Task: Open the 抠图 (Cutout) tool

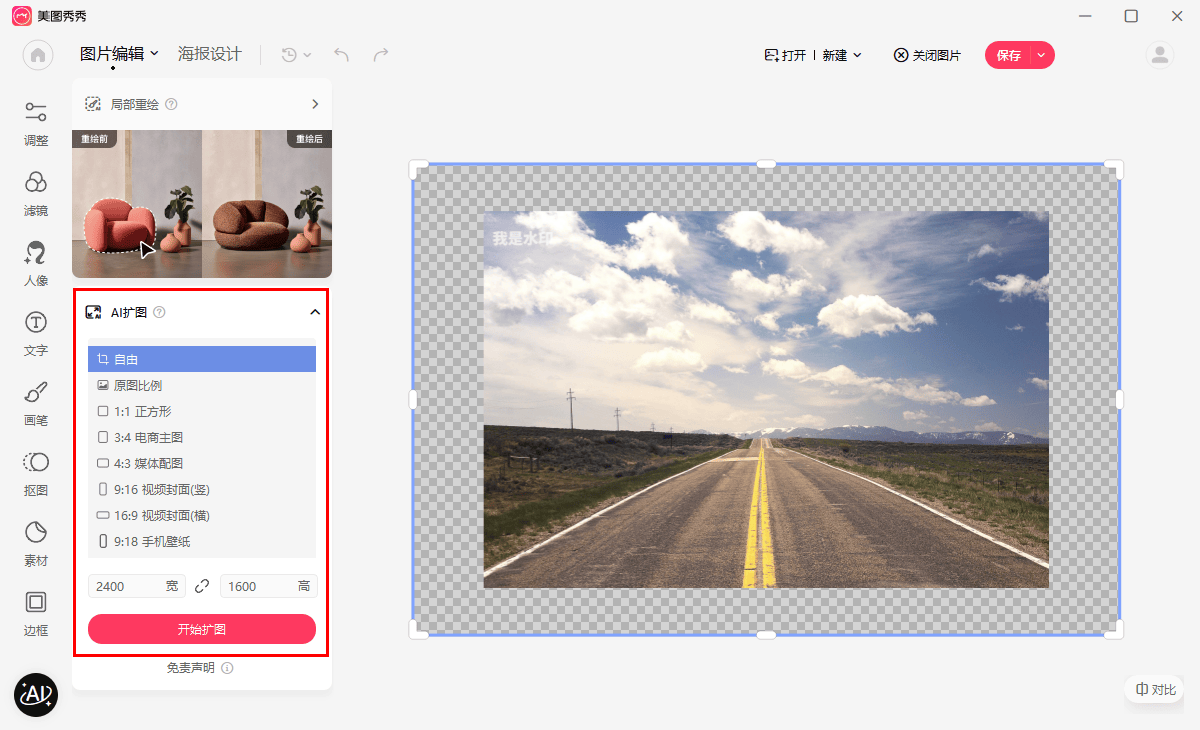Action: tap(36, 473)
